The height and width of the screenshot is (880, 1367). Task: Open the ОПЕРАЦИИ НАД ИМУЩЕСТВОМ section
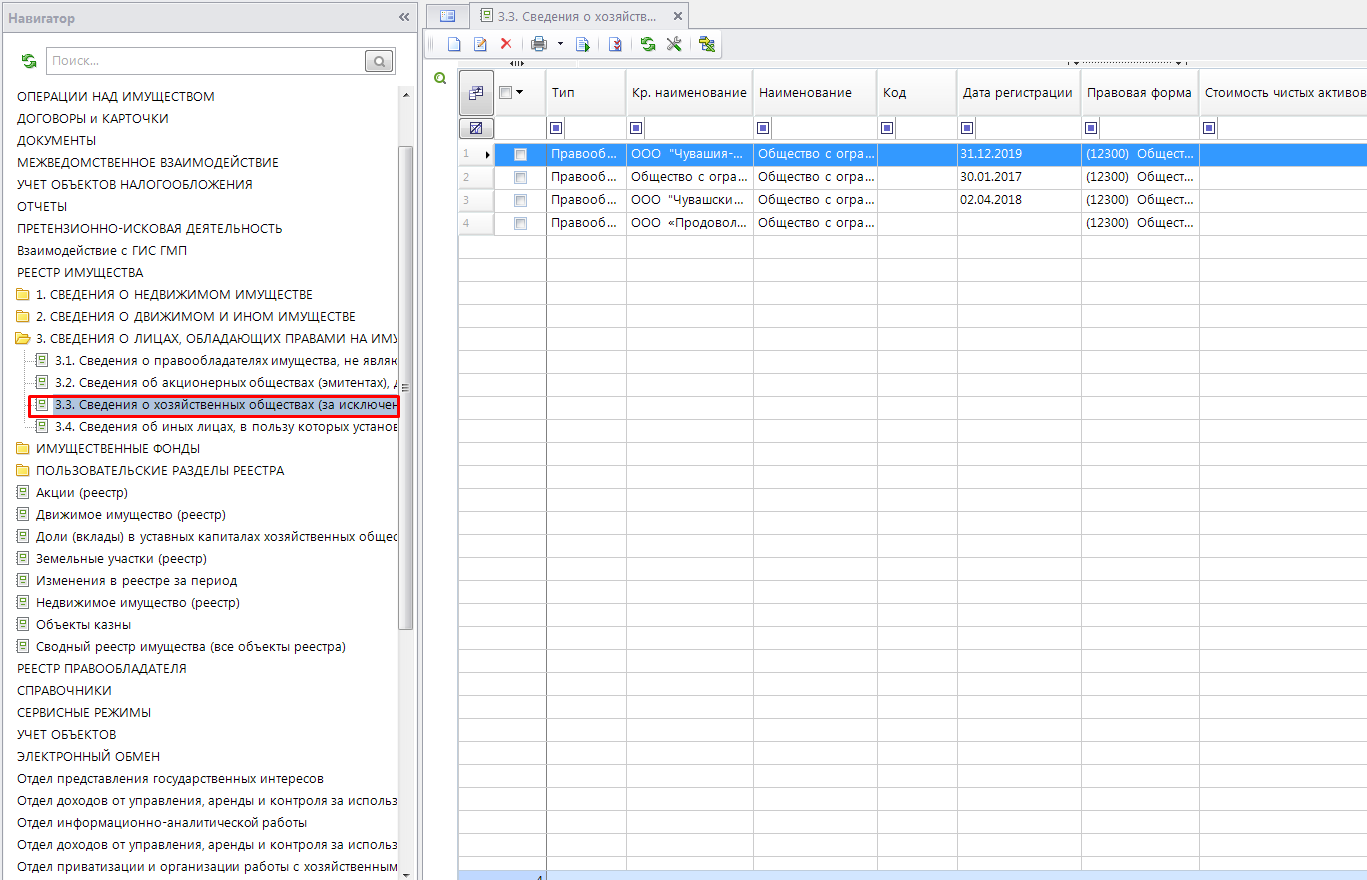pyautogui.click(x=116, y=96)
